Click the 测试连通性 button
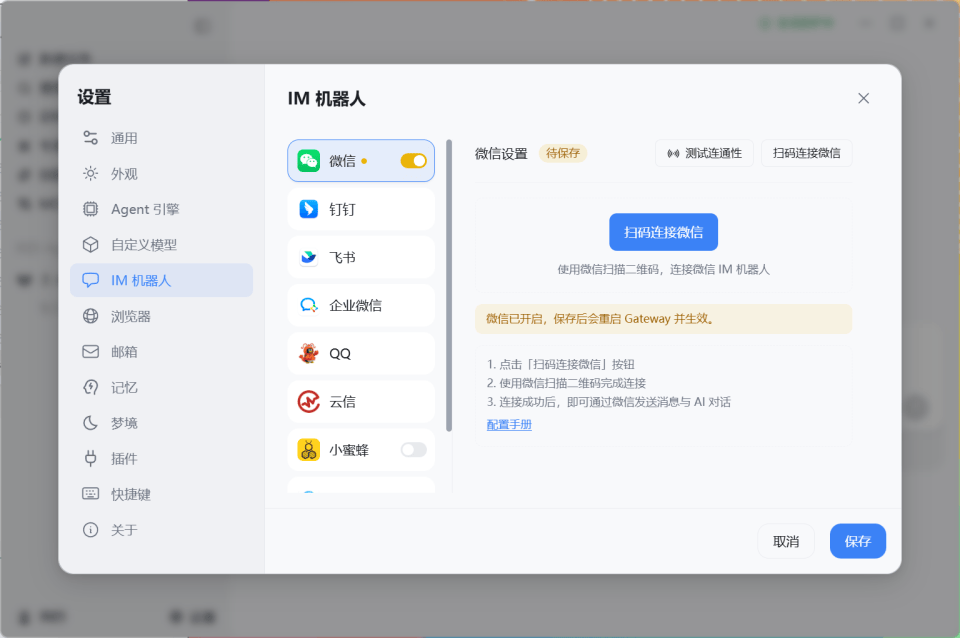The image size is (960, 638). pos(704,153)
